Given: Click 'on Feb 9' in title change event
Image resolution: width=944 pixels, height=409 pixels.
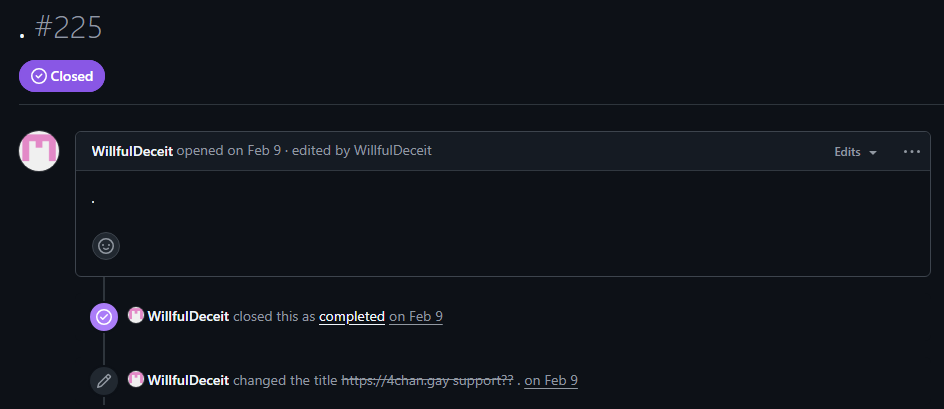Looking at the screenshot, I should [x=551, y=380].
